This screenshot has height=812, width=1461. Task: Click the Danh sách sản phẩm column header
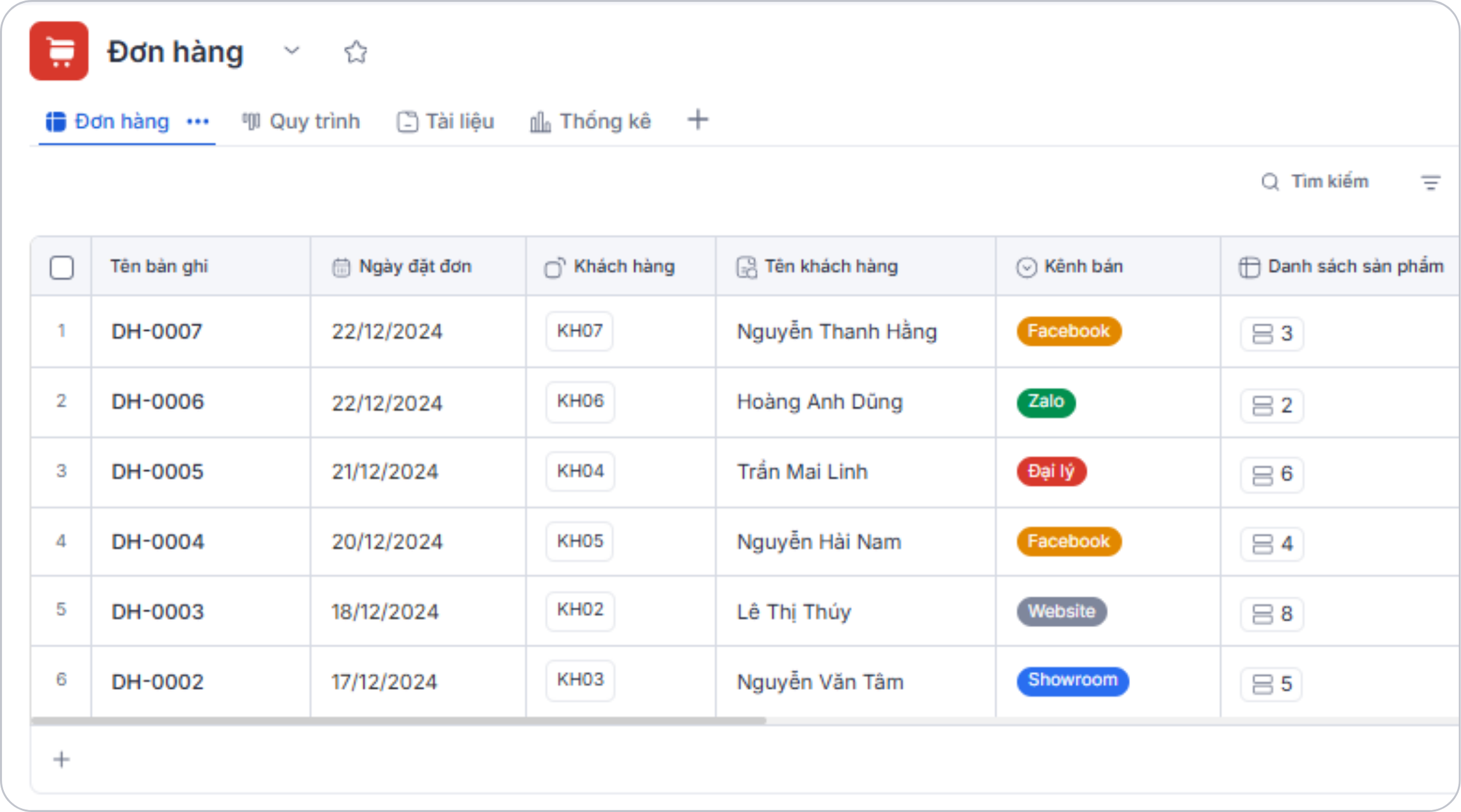click(1341, 266)
